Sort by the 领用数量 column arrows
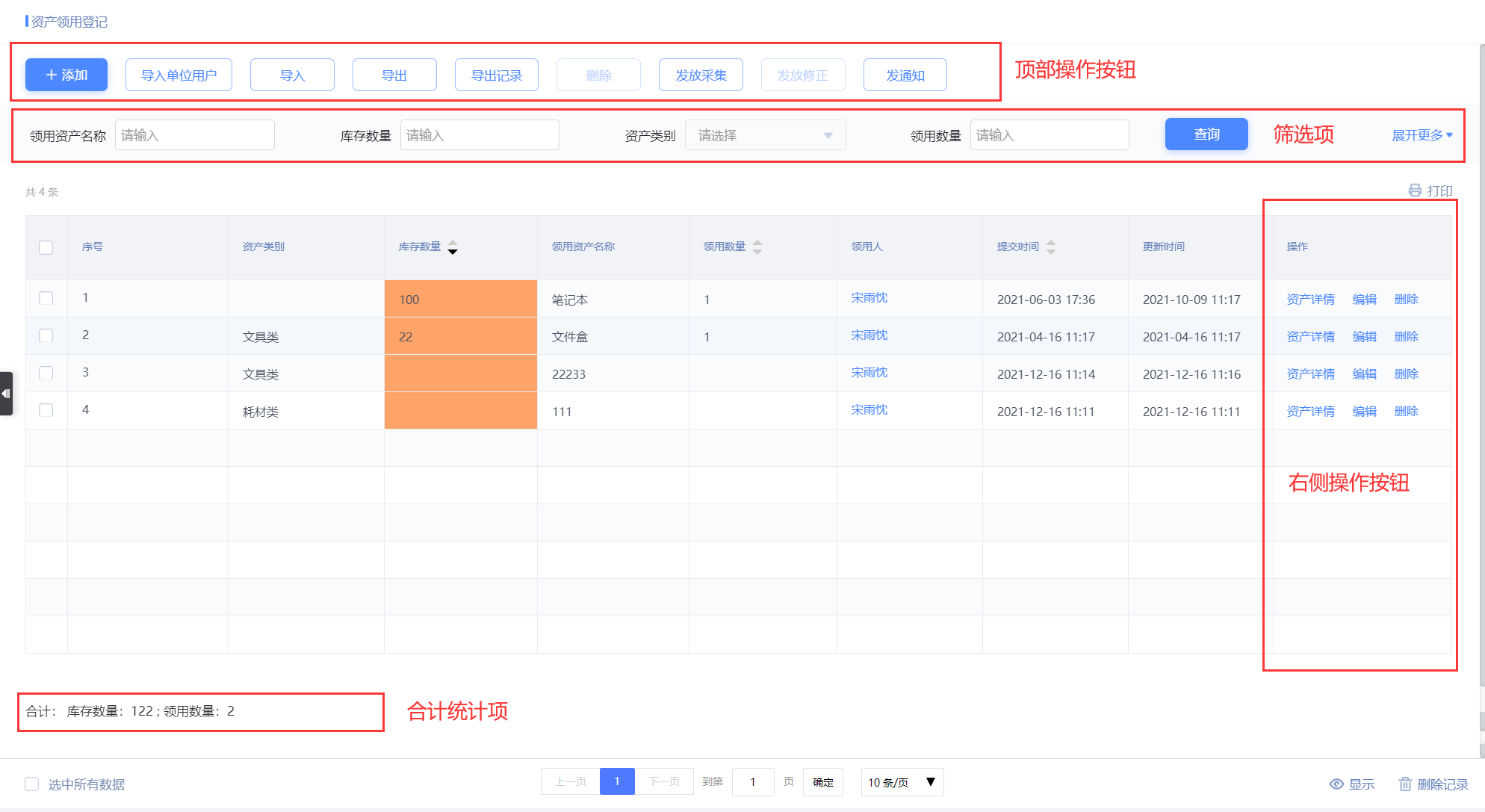Image resolution: width=1485 pixels, height=812 pixels. click(x=757, y=247)
